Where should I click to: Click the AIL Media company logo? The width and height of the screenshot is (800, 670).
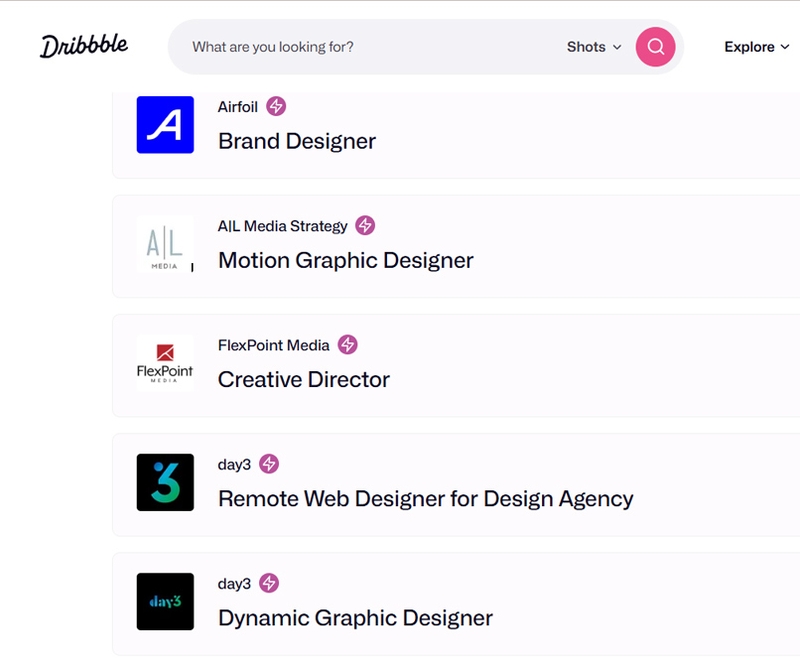tap(166, 247)
